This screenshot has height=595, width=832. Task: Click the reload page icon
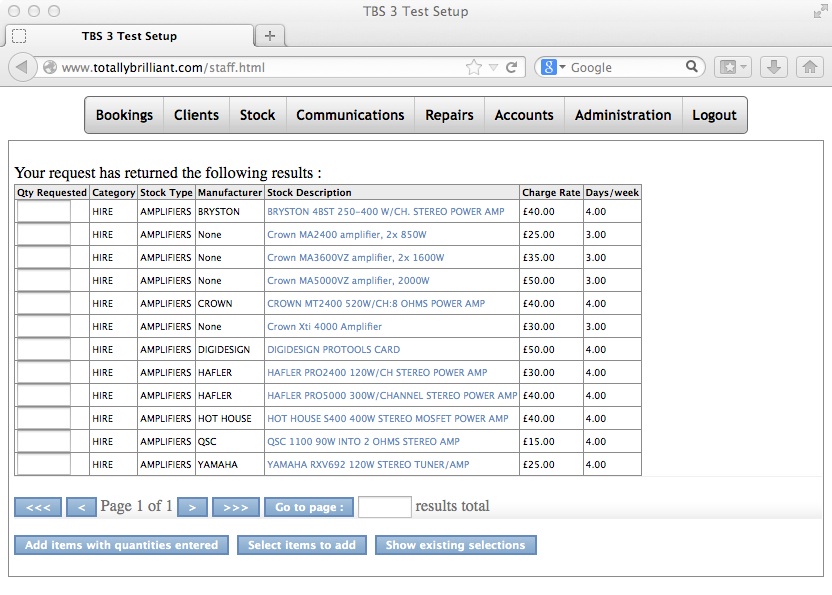[511, 67]
